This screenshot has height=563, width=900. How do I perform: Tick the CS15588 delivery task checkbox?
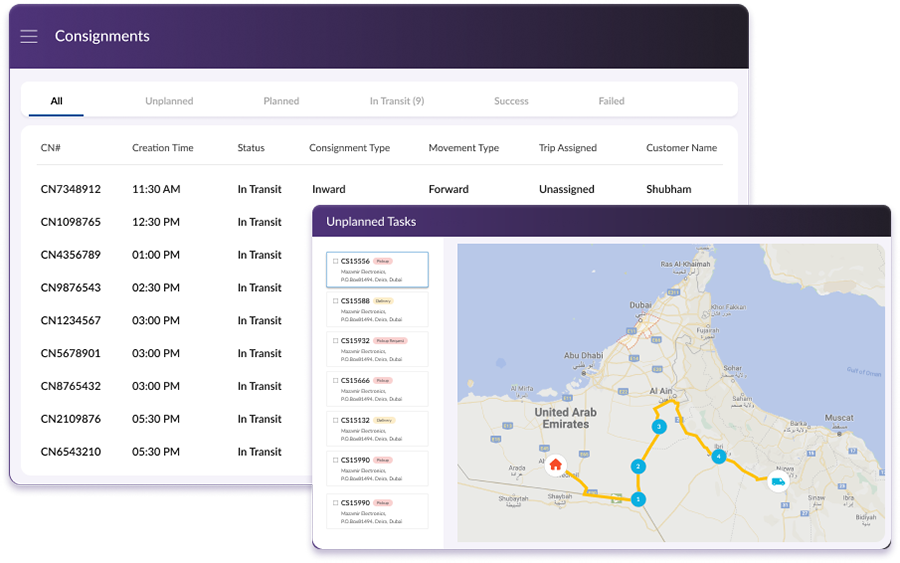(x=336, y=301)
